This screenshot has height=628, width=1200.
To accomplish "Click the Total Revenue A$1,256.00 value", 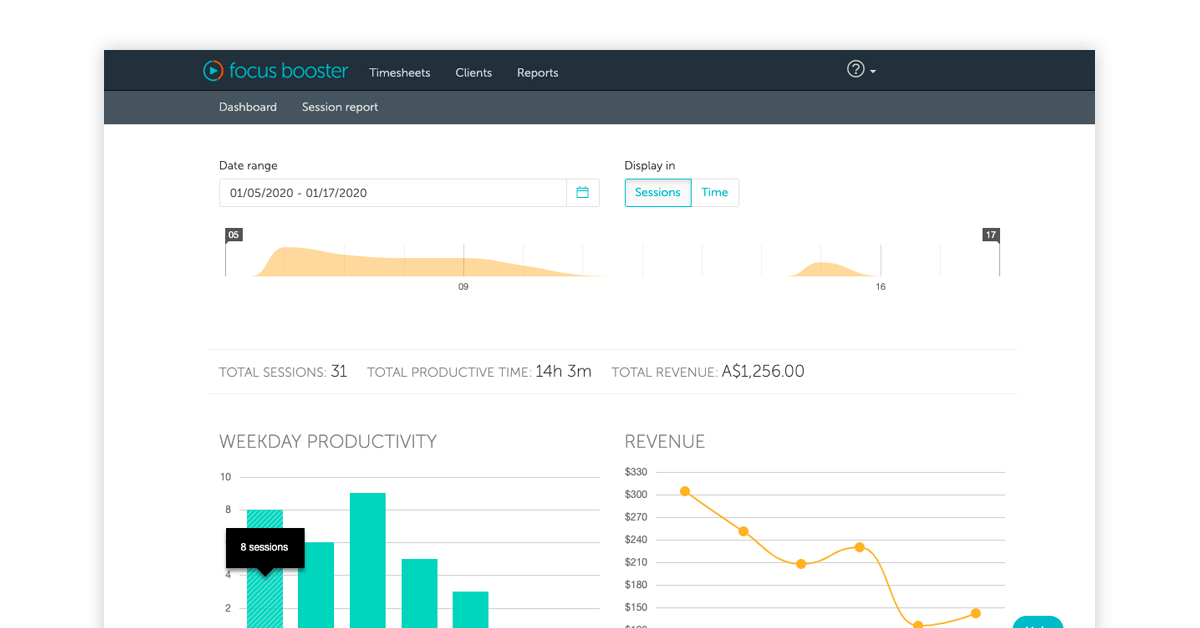I will pyautogui.click(x=763, y=372).
